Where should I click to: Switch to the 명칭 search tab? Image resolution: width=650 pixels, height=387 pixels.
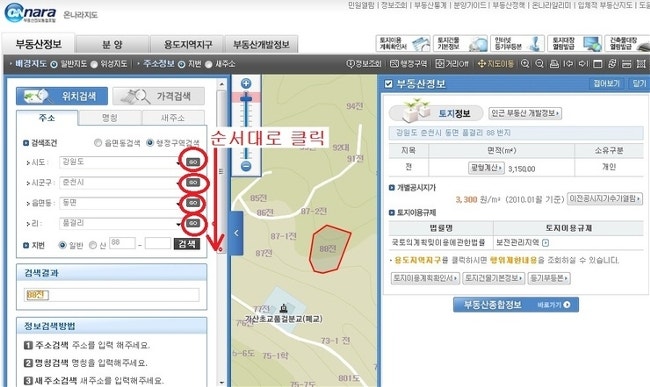pyautogui.click(x=110, y=118)
